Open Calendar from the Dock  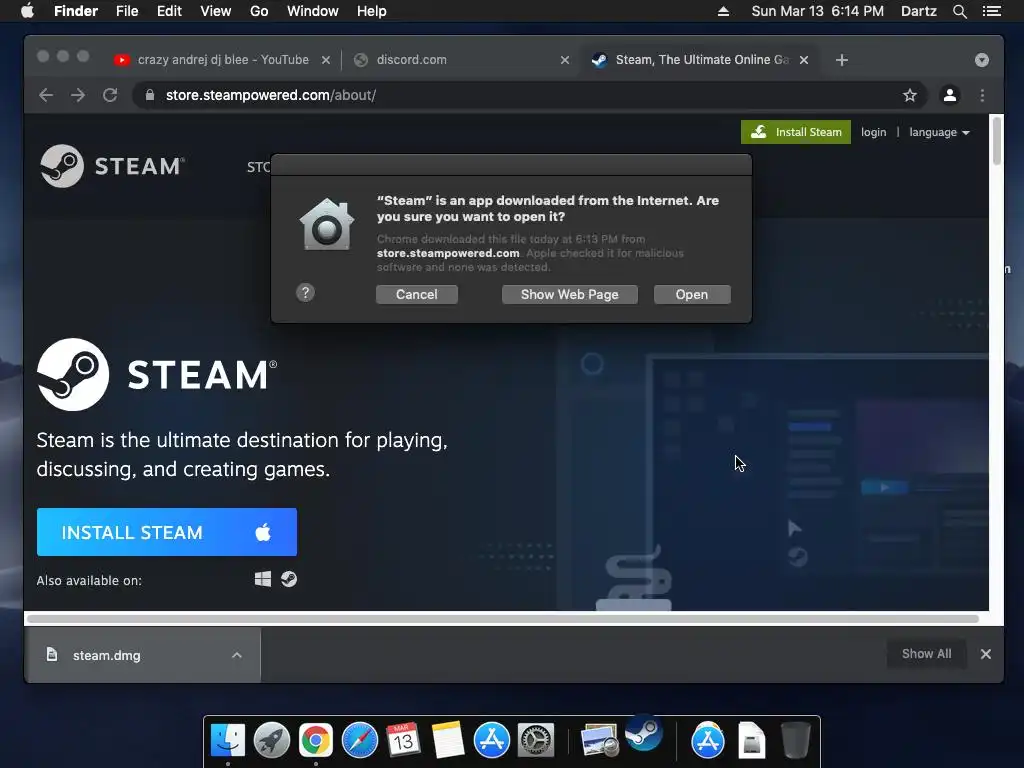(403, 740)
